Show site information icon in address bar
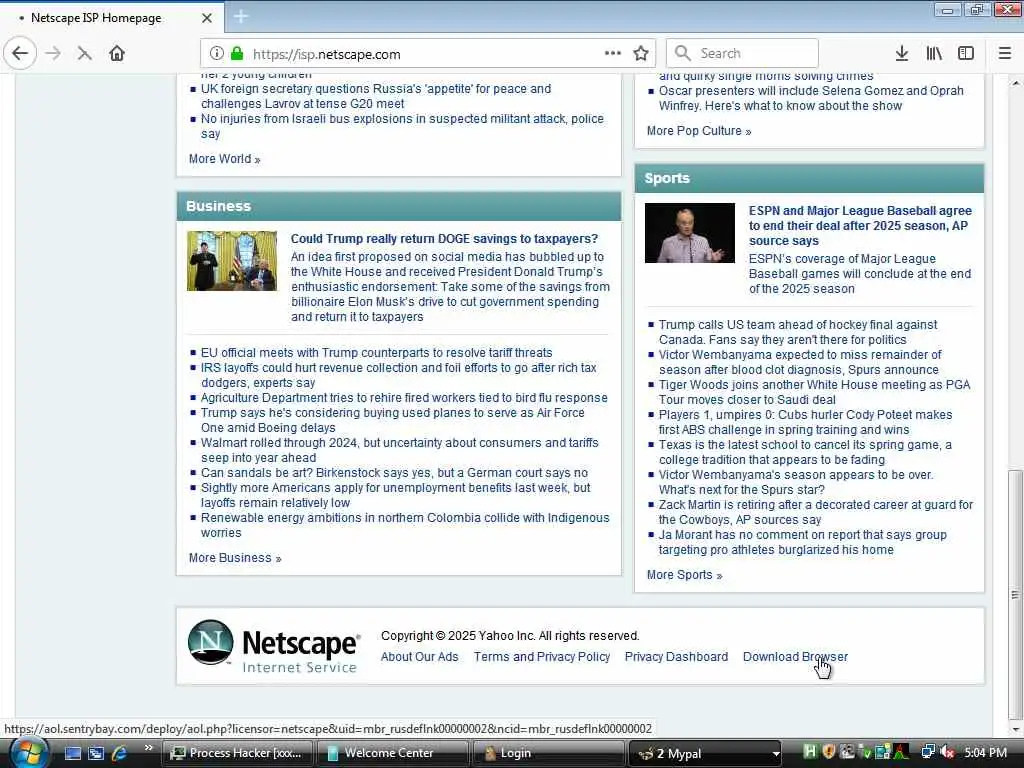 [217, 54]
